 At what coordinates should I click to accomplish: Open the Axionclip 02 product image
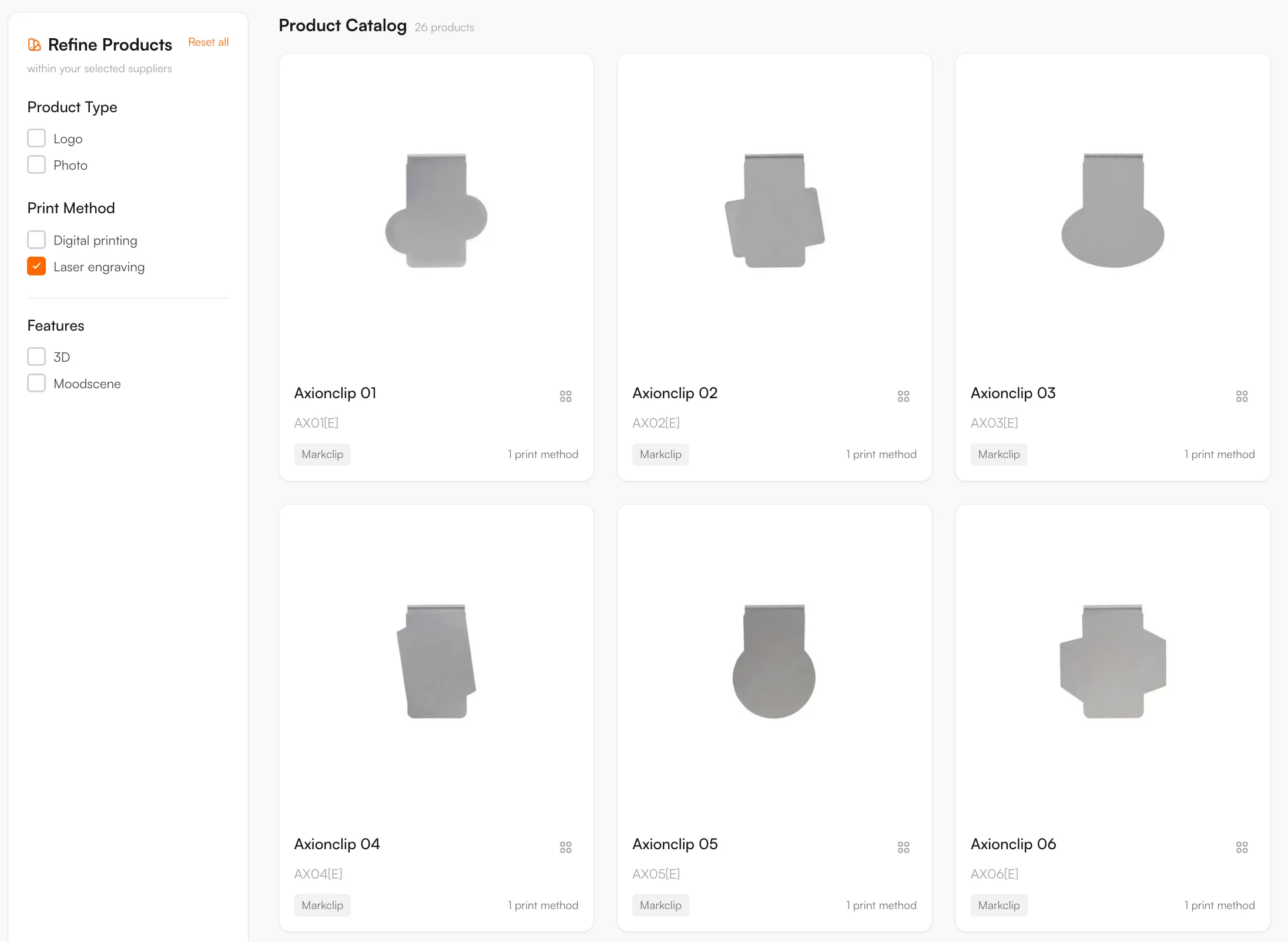click(x=774, y=210)
